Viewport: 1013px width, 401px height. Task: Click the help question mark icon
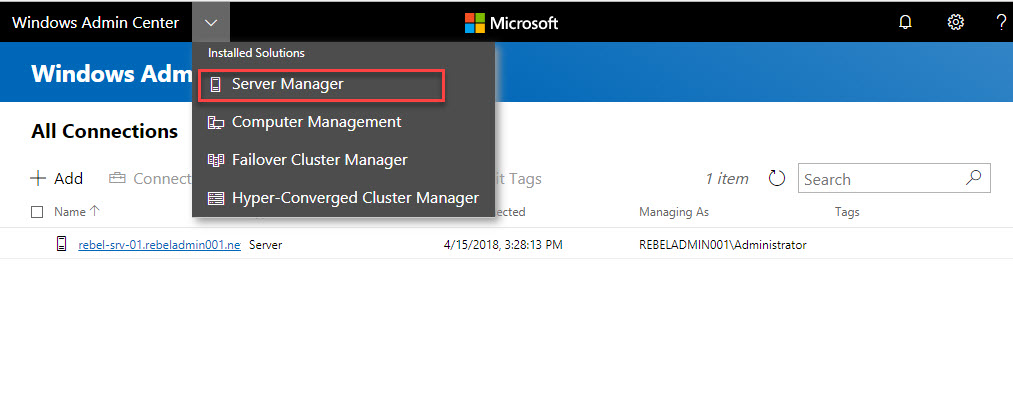[1001, 23]
